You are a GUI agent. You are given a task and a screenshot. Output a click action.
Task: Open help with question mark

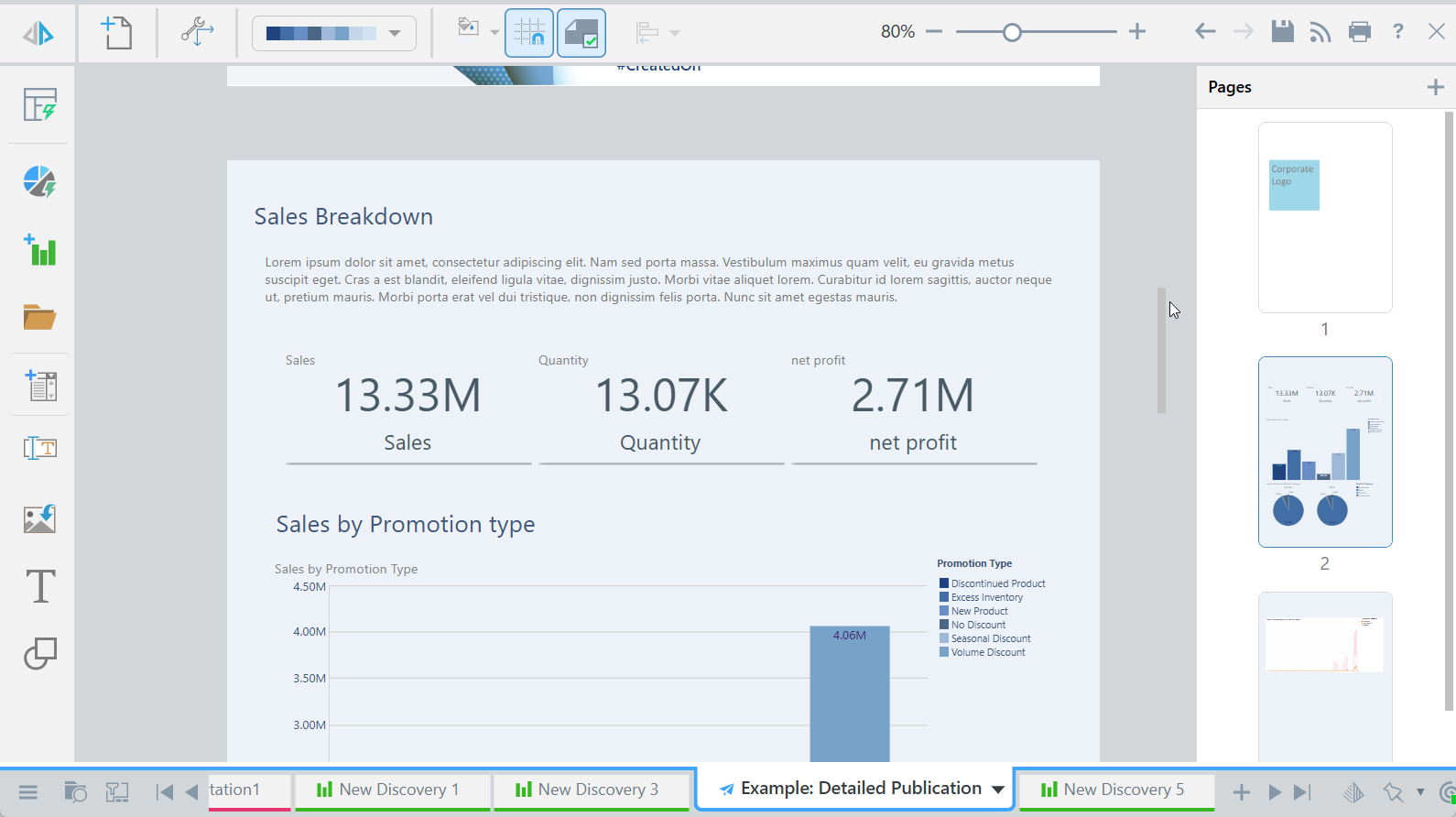(1398, 32)
